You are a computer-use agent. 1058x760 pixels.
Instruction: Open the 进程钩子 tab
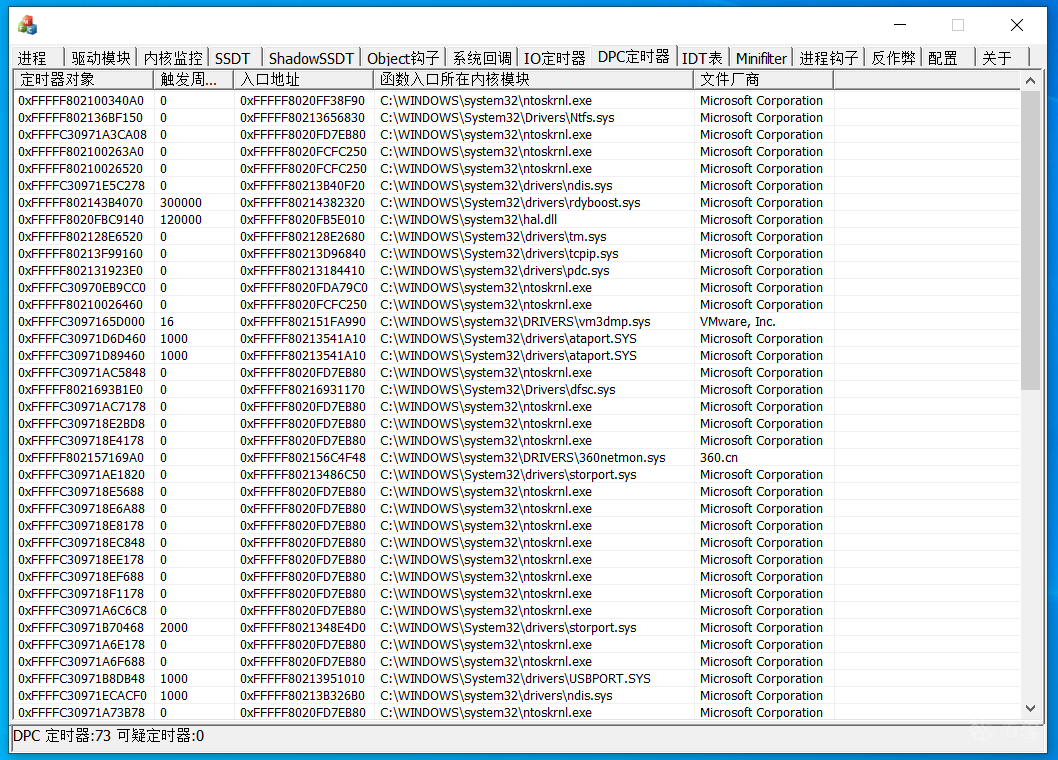coord(829,58)
